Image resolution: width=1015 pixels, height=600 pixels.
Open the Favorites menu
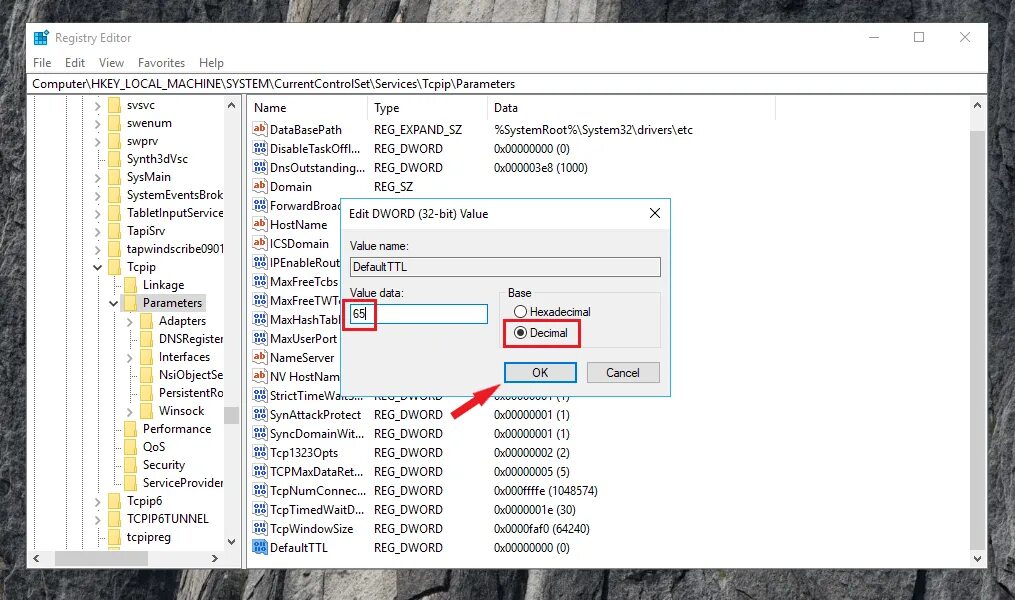[161, 63]
